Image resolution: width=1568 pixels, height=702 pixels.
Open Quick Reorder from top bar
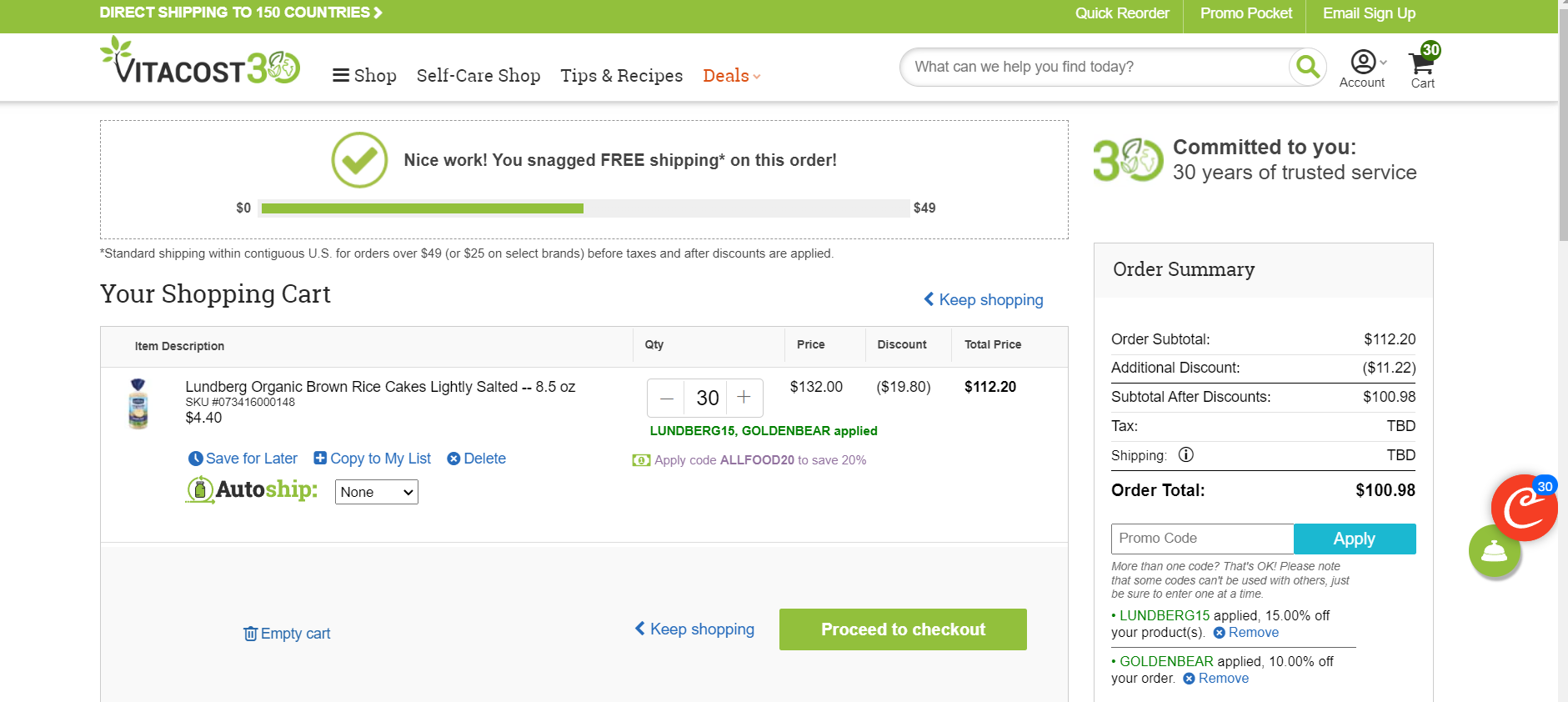click(x=1122, y=13)
